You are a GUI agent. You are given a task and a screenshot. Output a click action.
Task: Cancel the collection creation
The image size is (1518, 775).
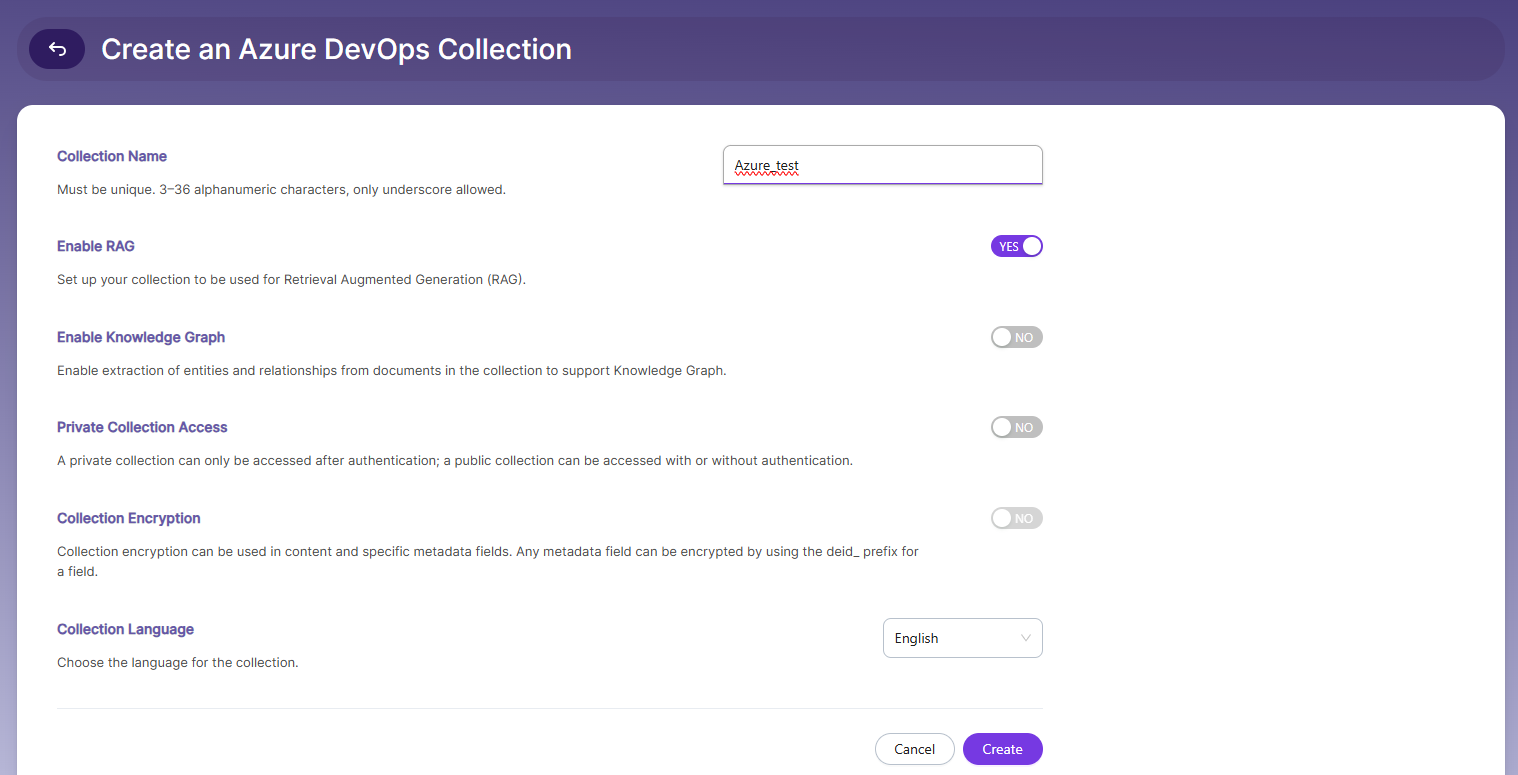[915, 749]
